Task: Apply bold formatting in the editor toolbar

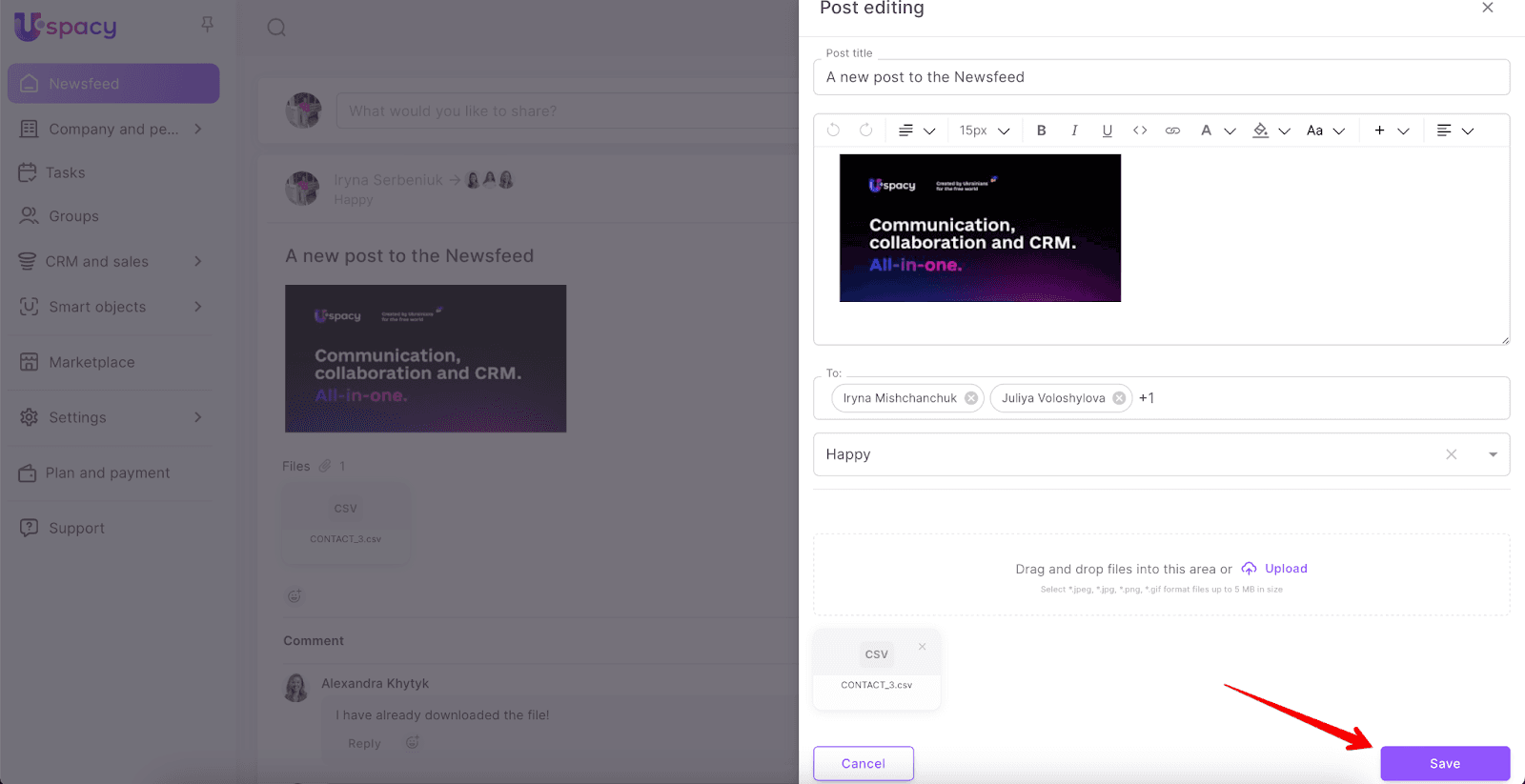Action: click(1041, 131)
